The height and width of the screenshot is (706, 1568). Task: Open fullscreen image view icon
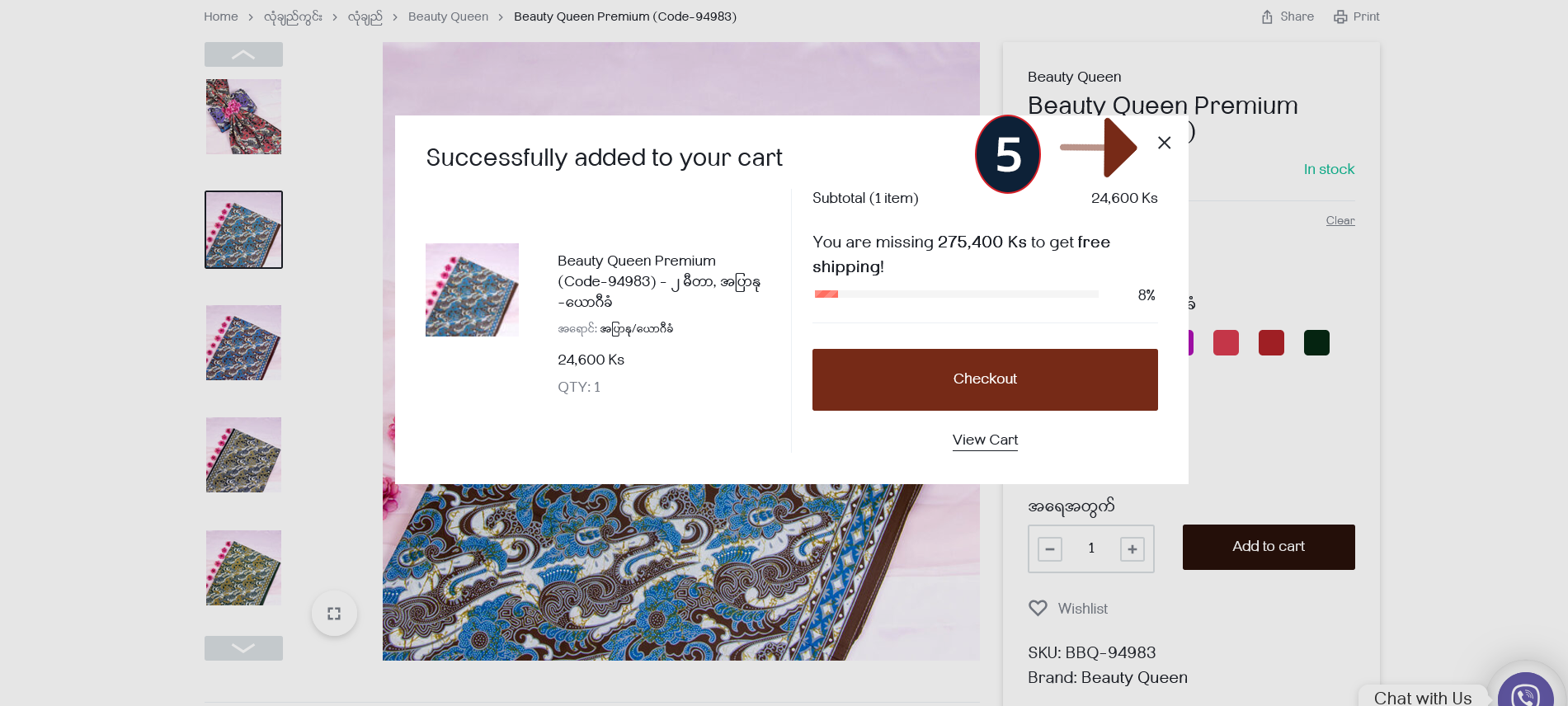coord(334,614)
